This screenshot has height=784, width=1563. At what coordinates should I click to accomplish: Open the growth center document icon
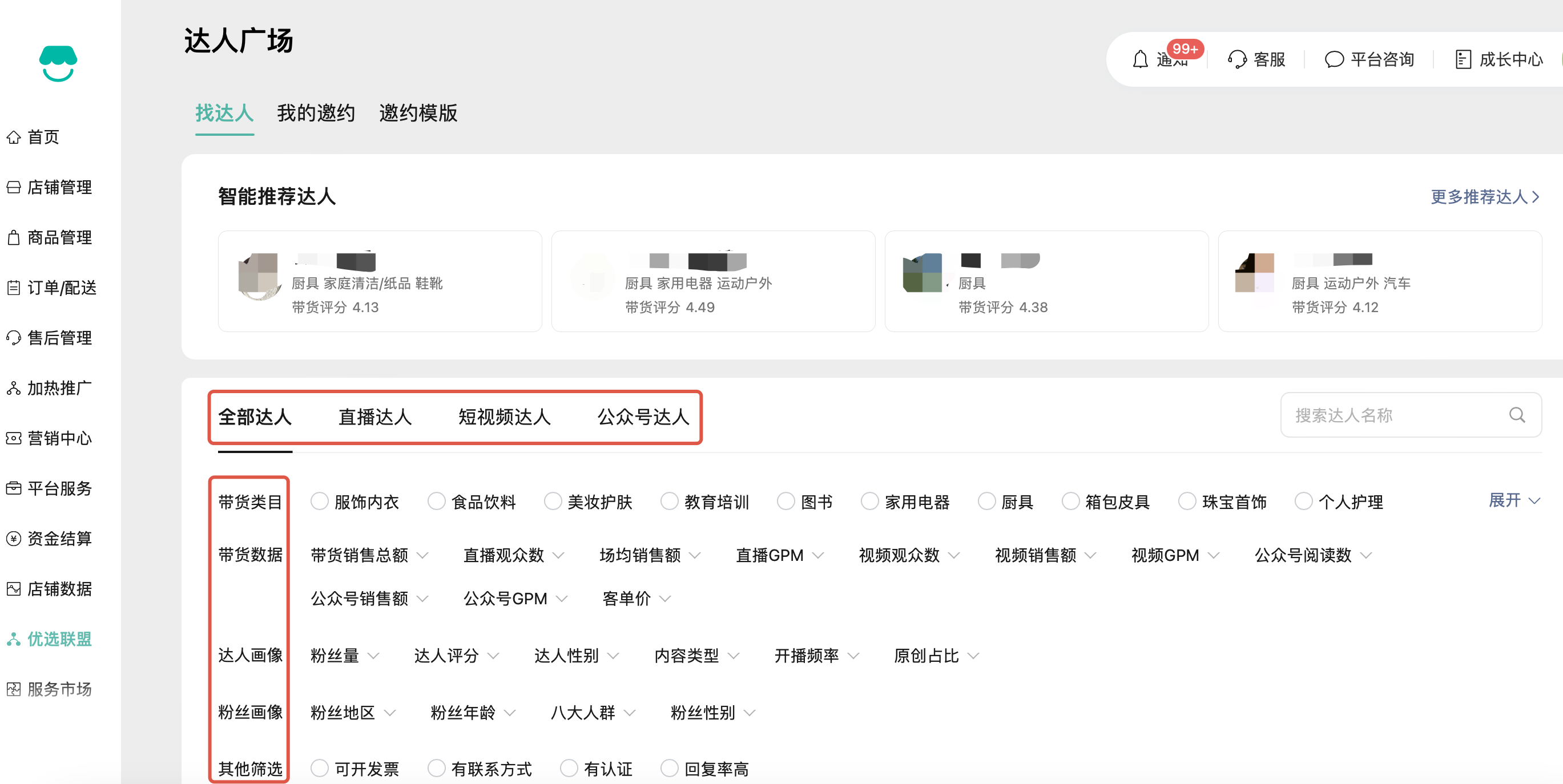1463,59
